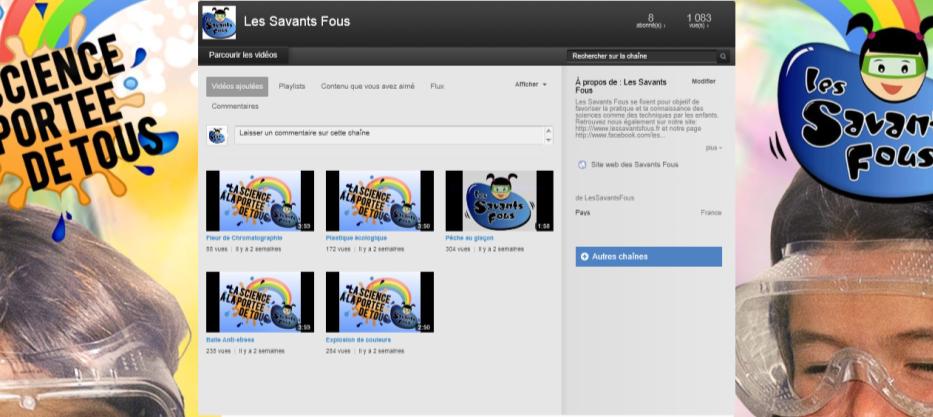Screen dimensions: 933x417
Task: Open the Afficher dropdown
Action: coord(530,84)
